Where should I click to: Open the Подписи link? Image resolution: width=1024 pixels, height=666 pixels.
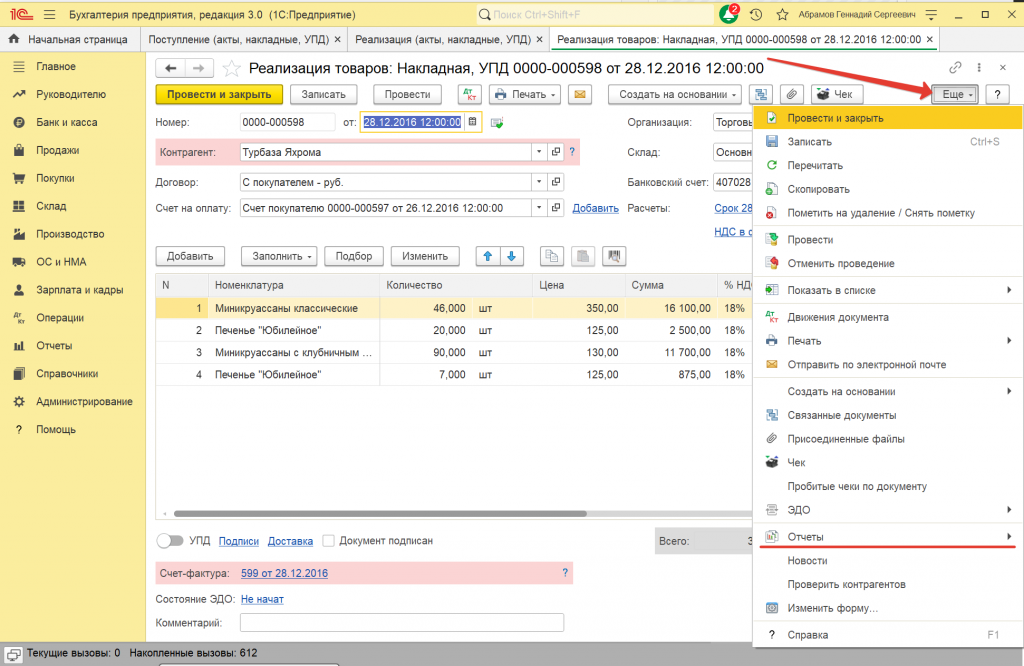pyautogui.click(x=238, y=541)
